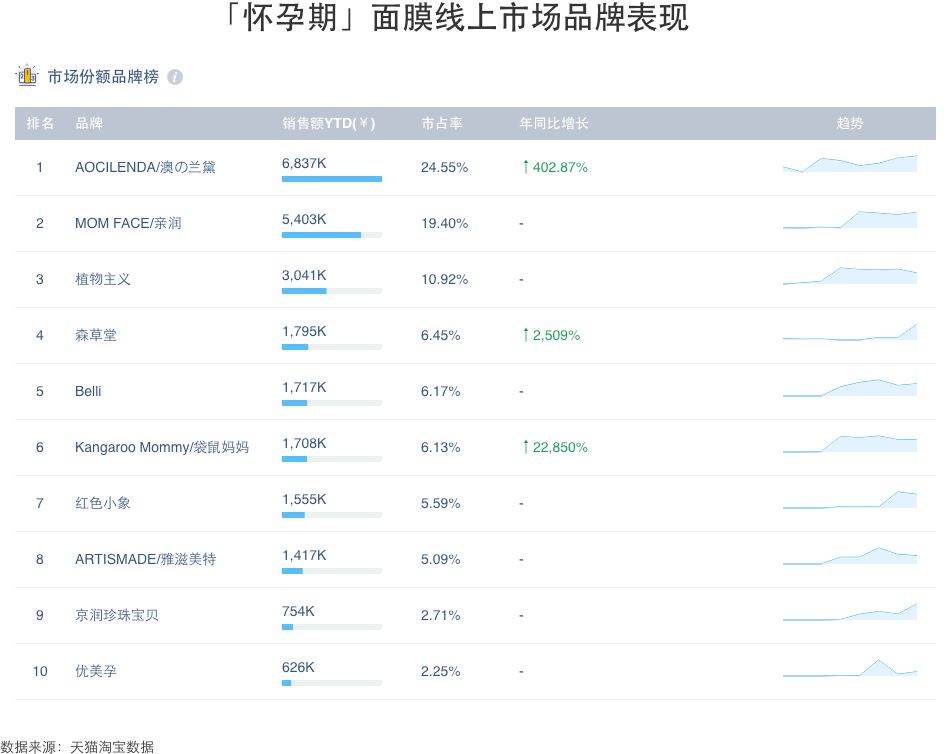Screen dimensions: 948x754
Task: Select the growth arrow icon next to 2,509%
Action: click(x=525, y=335)
